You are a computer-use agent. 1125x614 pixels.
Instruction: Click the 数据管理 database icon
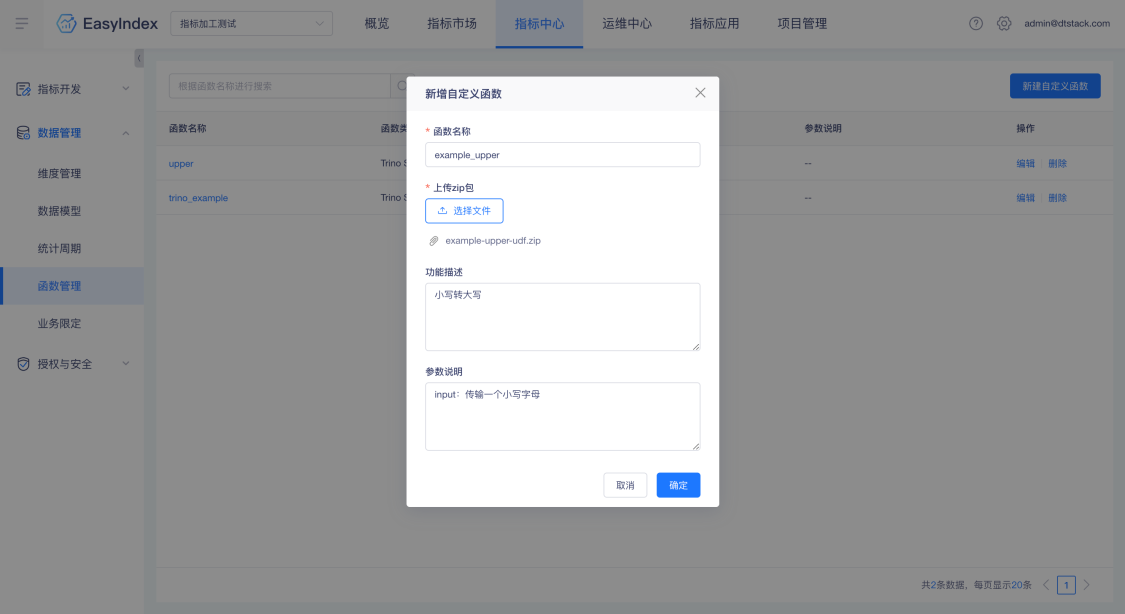(x=23, y=133)
